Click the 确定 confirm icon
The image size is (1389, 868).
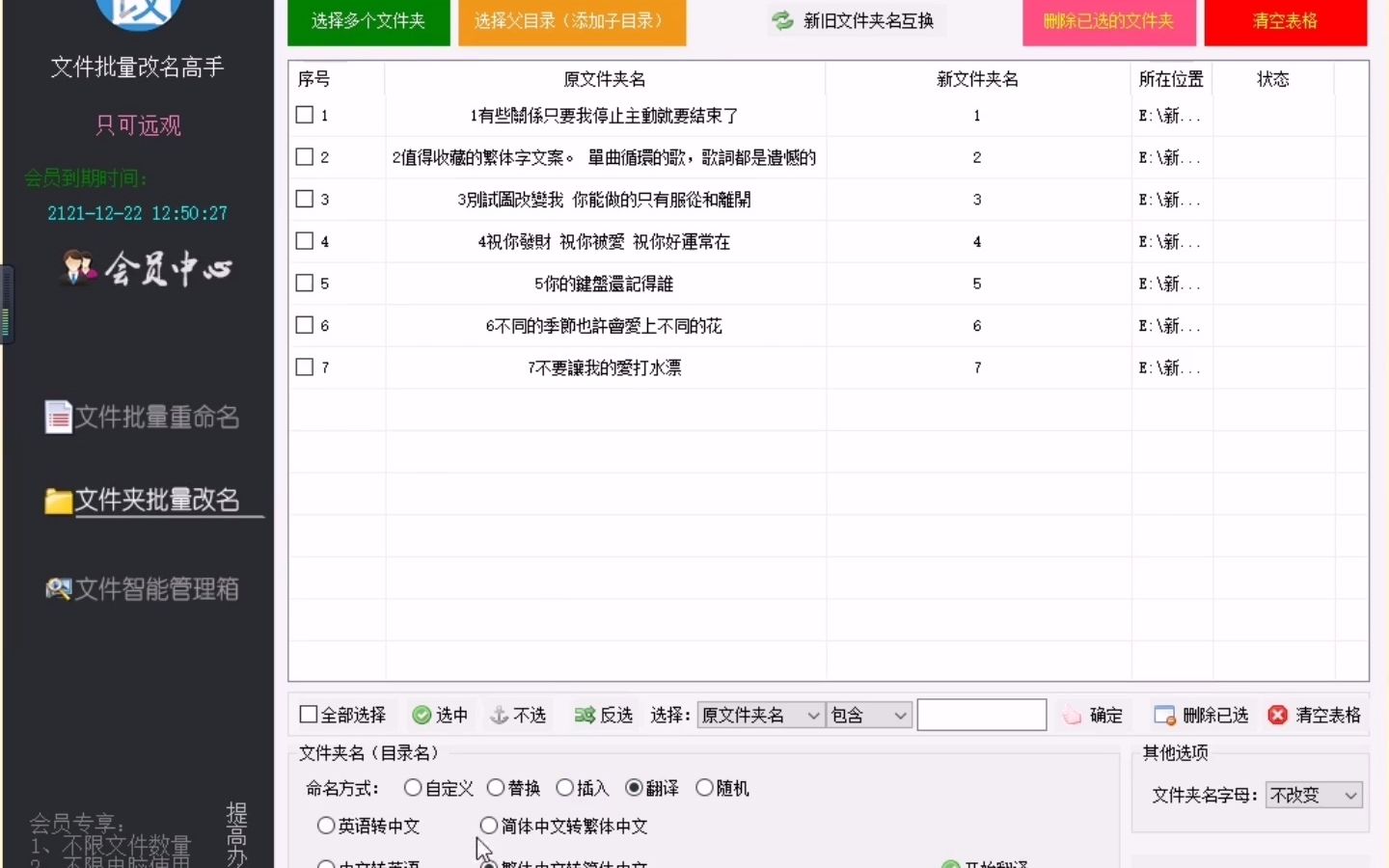click(1073, 716)
